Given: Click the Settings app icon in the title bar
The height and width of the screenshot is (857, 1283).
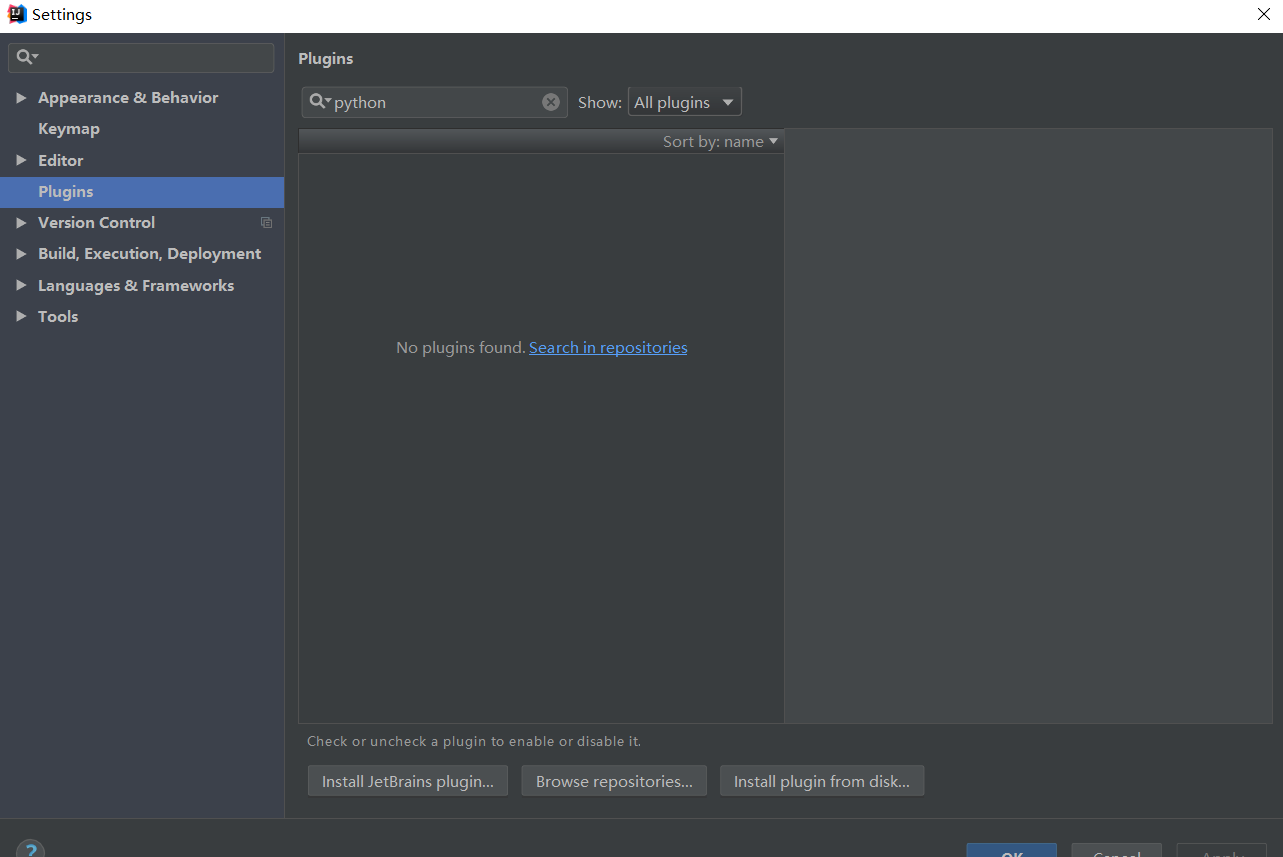Looking at the screenshot, I should pyautogui.click(x=16, y=14).
